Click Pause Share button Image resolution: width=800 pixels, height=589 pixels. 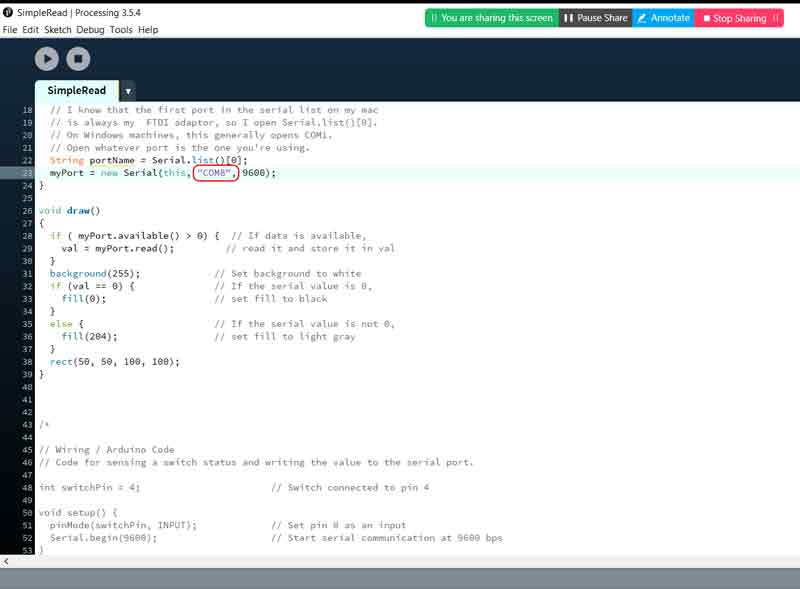[595, 18]
